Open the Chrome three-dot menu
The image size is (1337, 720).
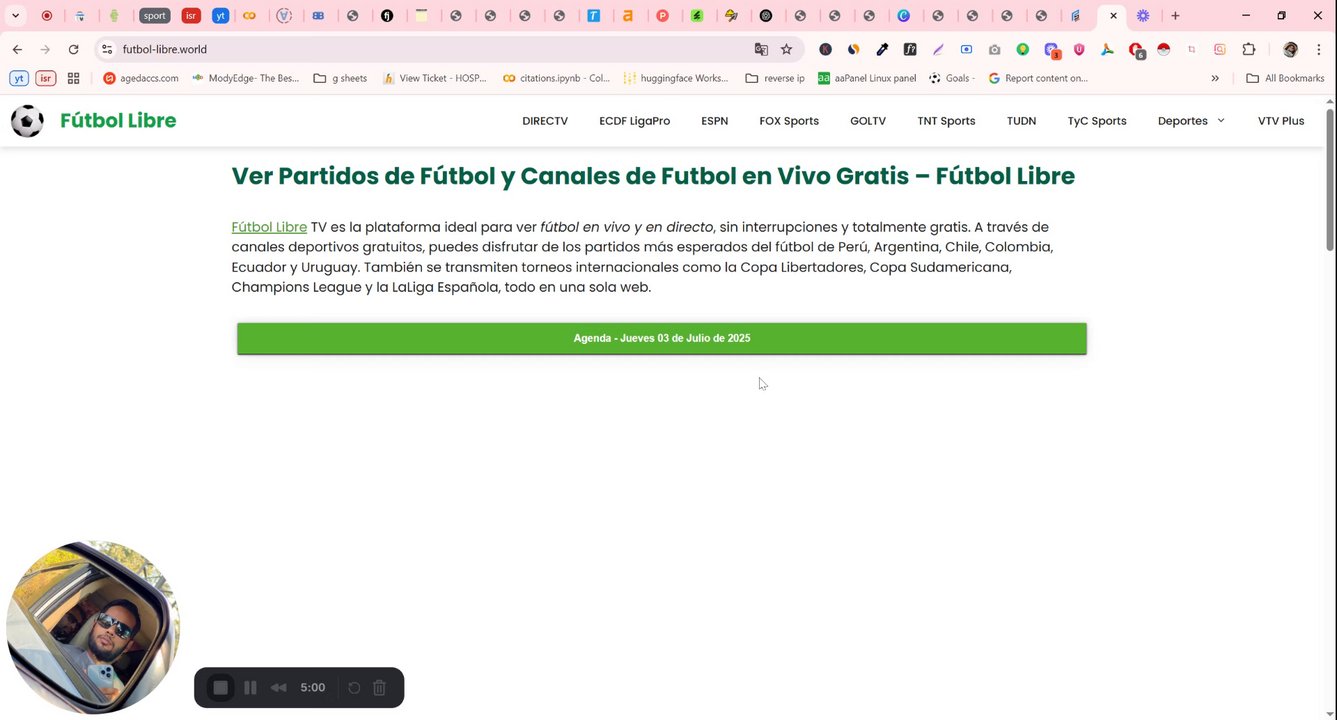(1319, 49)
